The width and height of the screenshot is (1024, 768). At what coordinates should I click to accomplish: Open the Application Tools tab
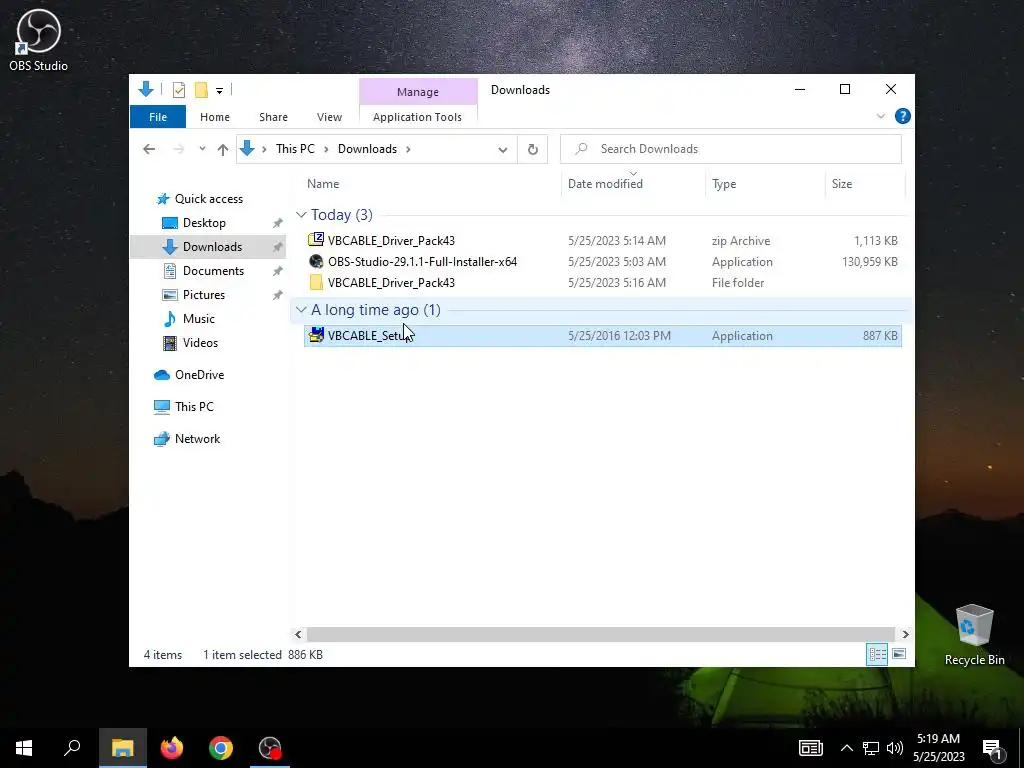417,117
